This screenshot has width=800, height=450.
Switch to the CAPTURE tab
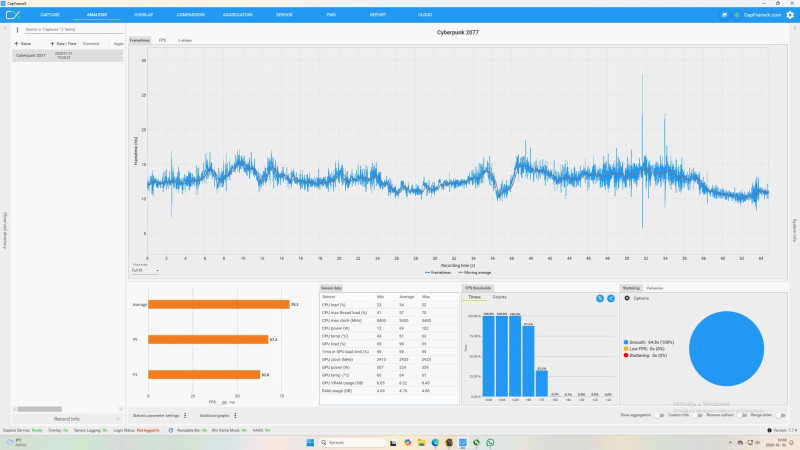(x=50, y=15)
